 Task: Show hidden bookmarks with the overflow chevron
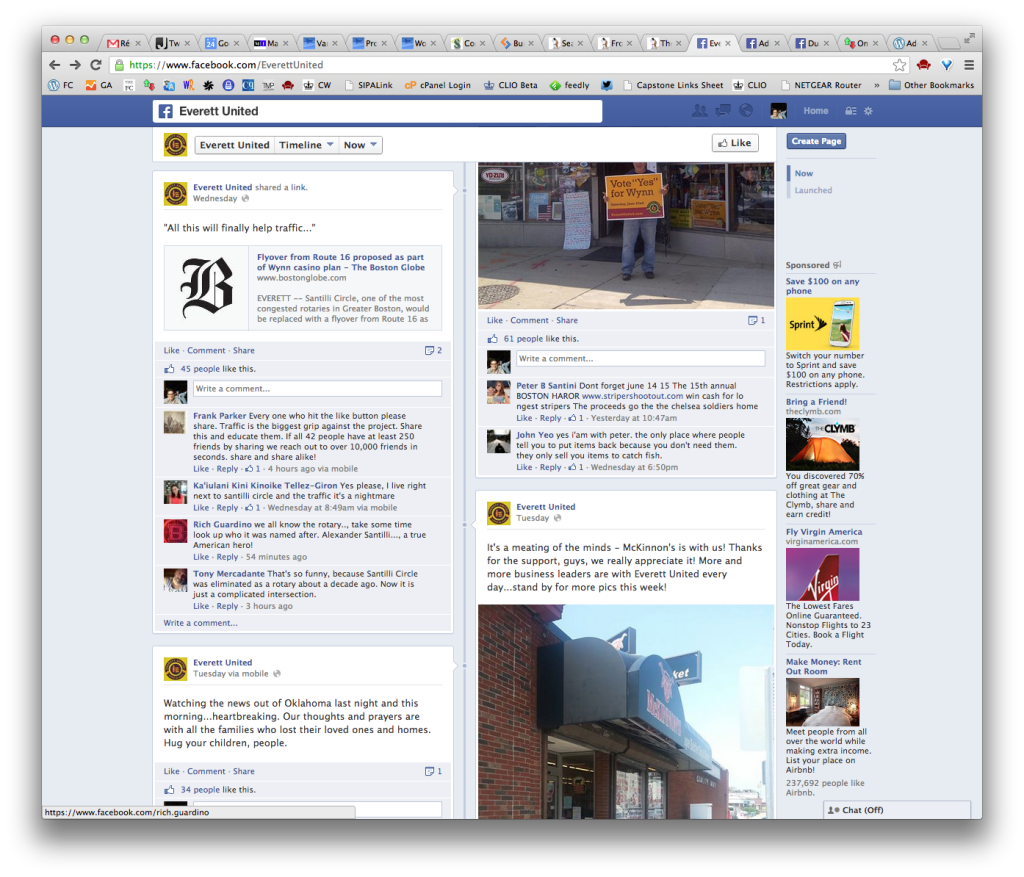[x=876, y=85]
